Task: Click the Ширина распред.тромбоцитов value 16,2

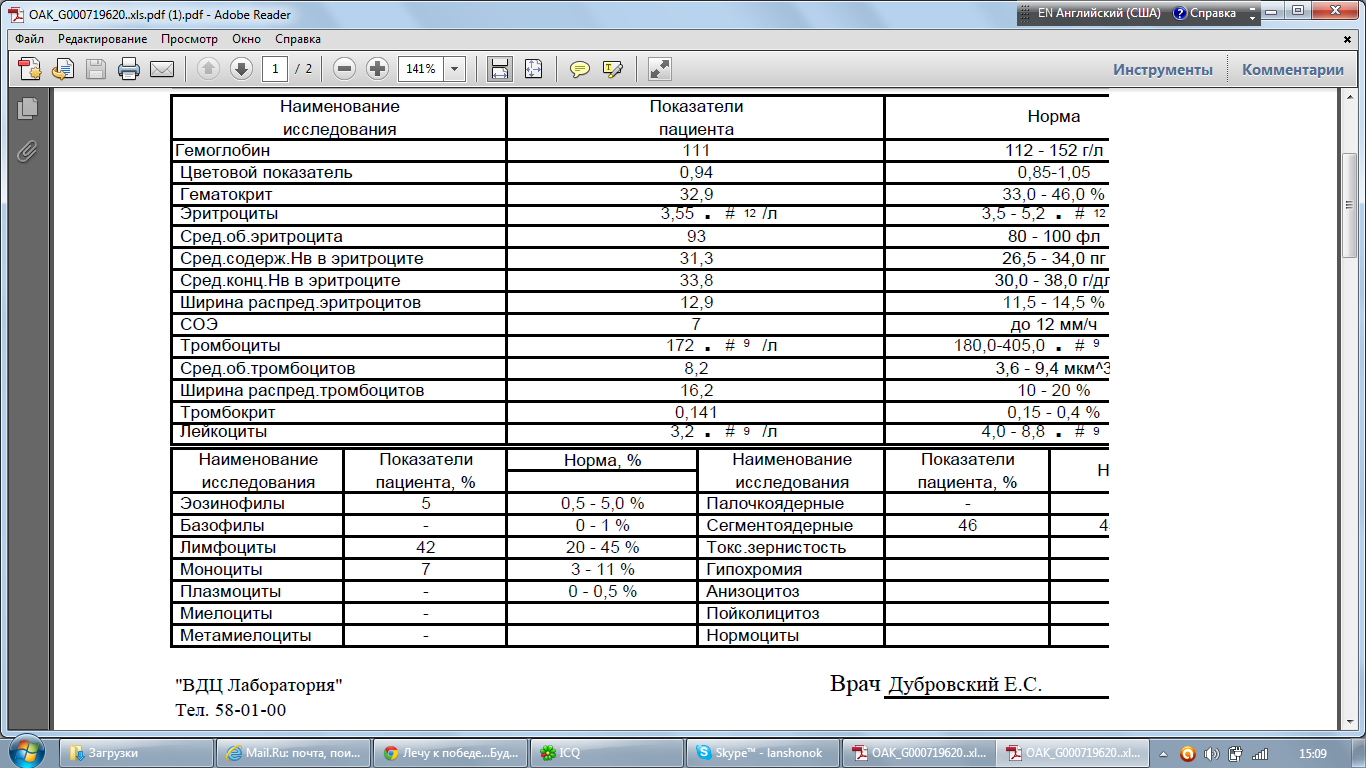Action: 696,391
